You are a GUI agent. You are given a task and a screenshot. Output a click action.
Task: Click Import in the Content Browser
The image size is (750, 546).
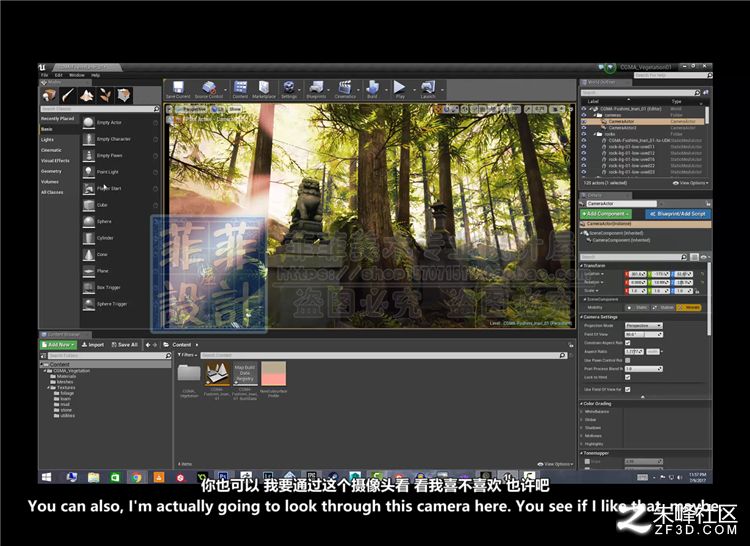tap(93, 345)
